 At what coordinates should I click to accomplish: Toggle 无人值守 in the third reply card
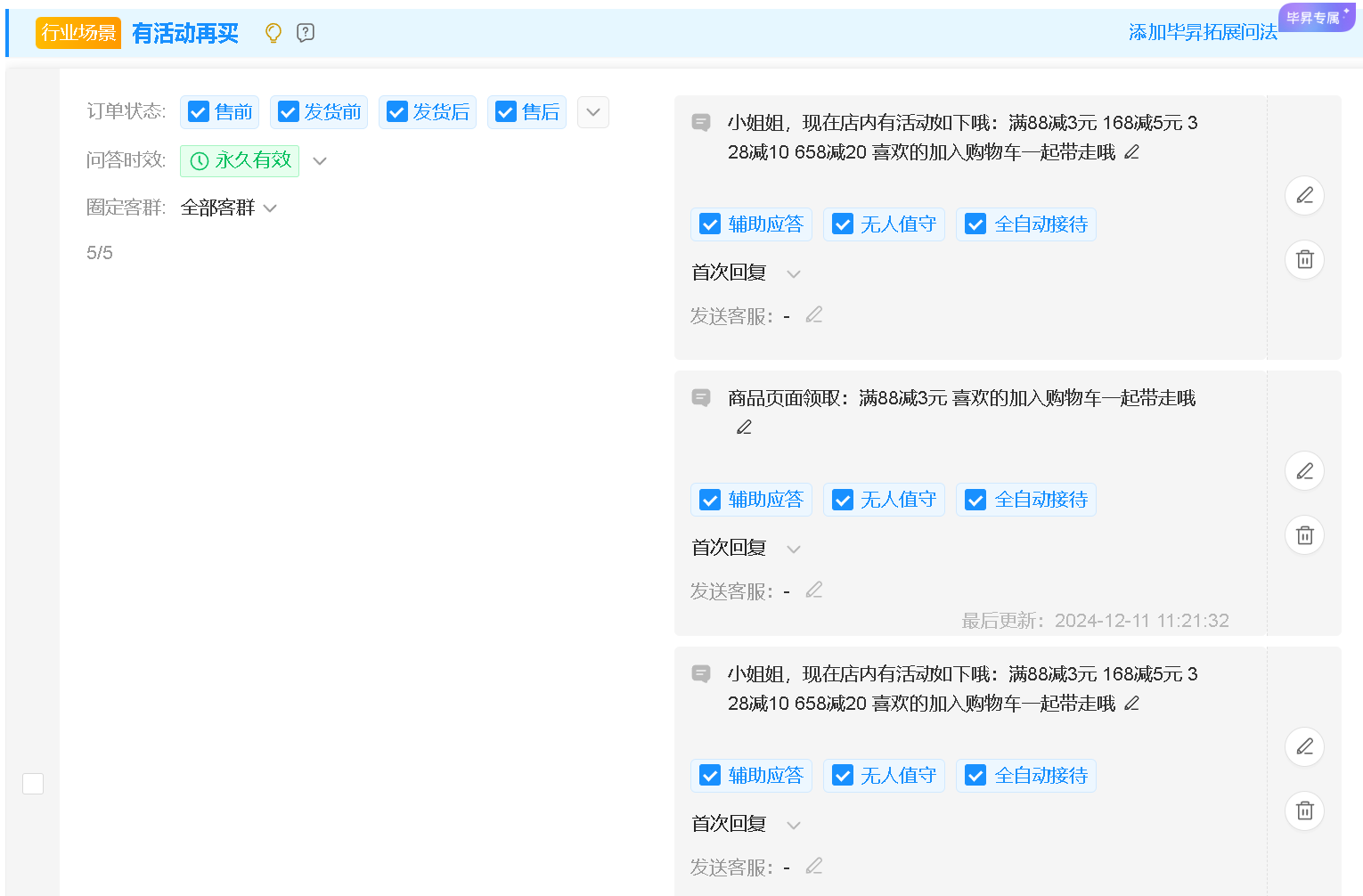point(843,776)
